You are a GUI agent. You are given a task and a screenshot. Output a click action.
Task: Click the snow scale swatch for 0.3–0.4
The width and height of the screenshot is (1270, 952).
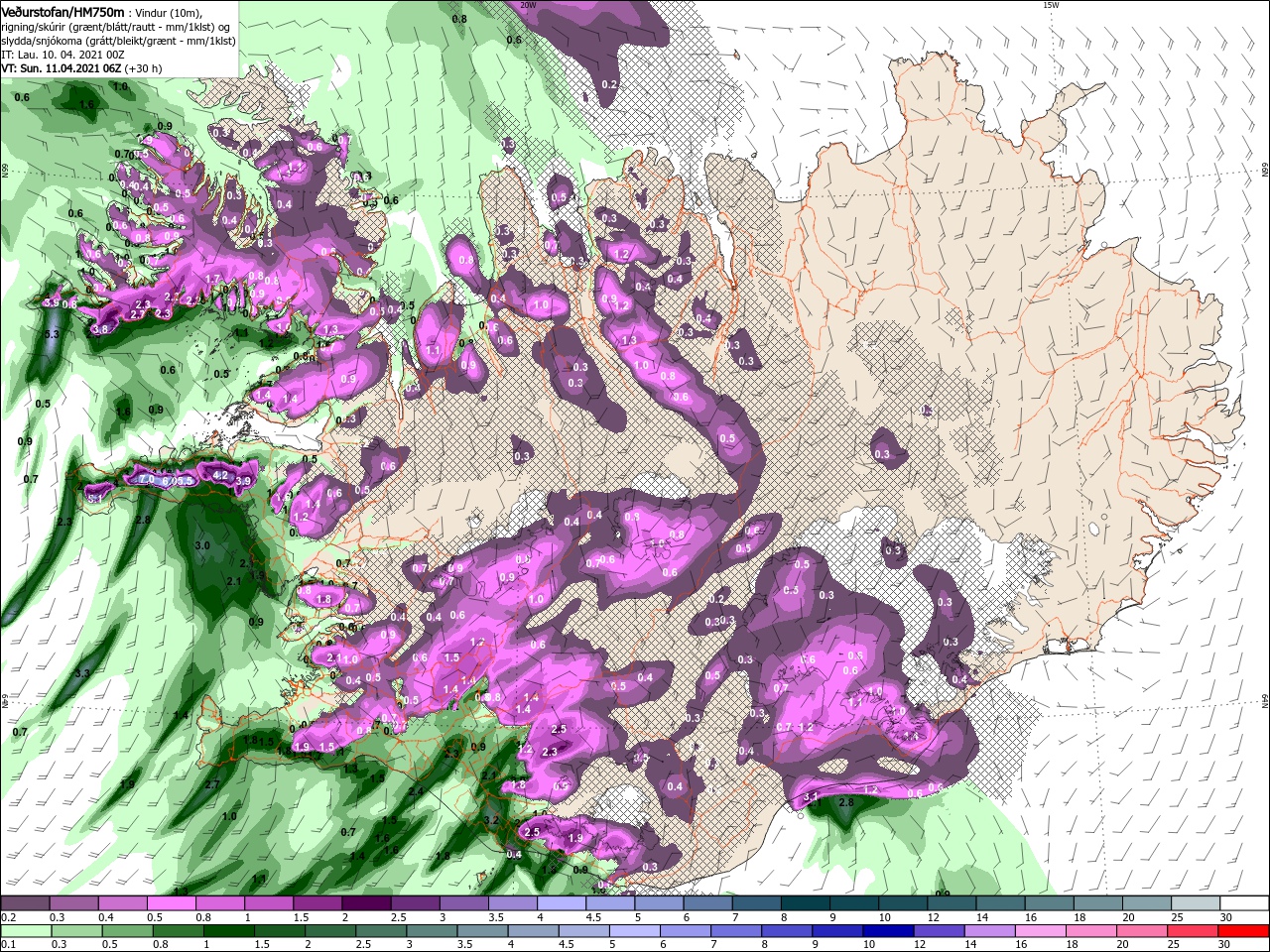click(74, 904)
